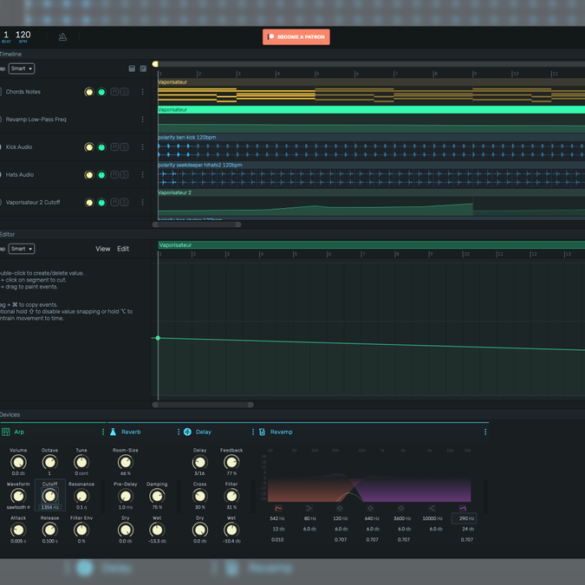
Task: Open the Revamp device options menu
Action: tap(485, 432)
